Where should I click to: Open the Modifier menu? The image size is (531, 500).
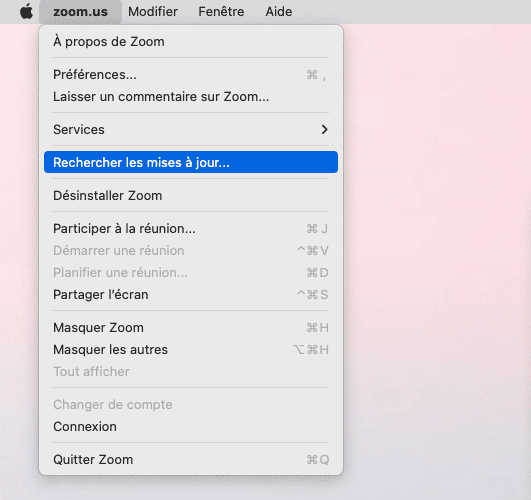(153, 12)
